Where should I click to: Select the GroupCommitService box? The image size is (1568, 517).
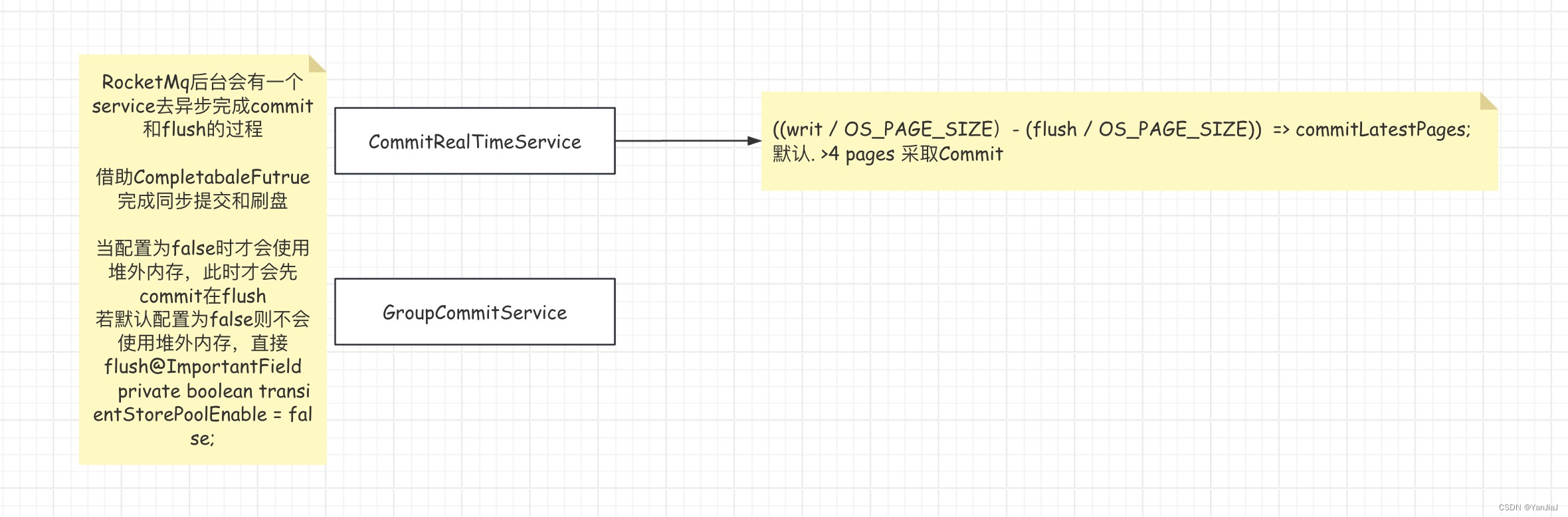pos(474,312)
